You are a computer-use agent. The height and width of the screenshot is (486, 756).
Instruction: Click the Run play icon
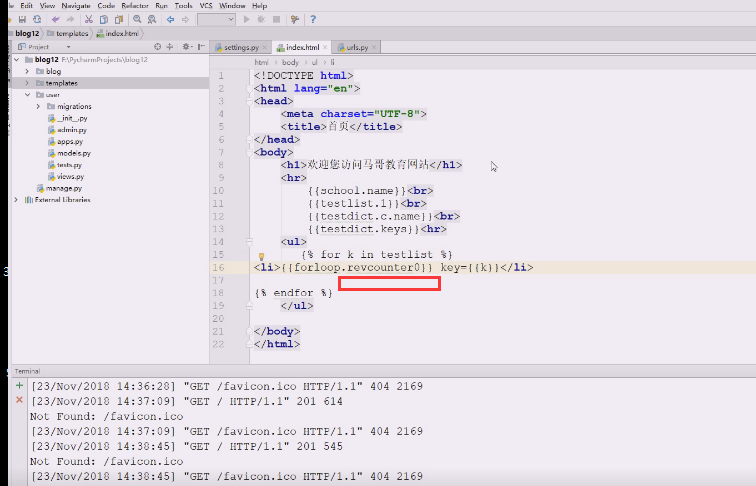pos(246,19)
